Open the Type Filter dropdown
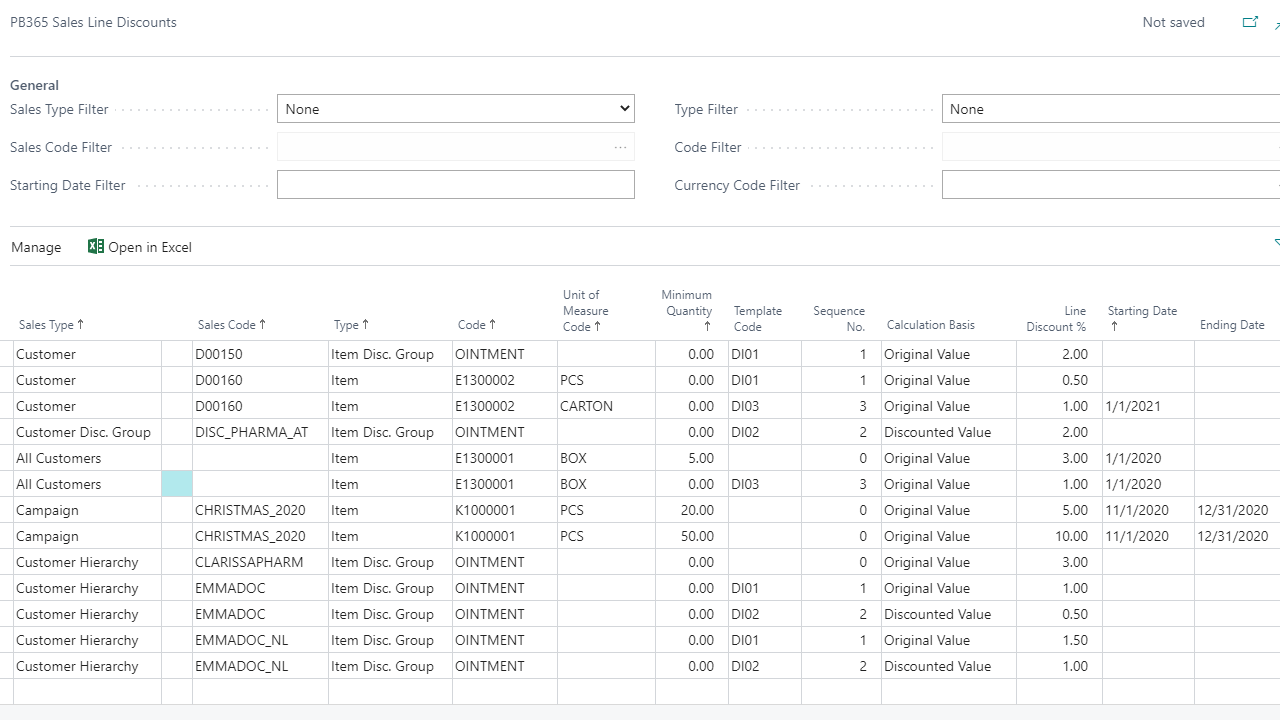This screenshot has height=720, width=1280. pyautogui.click(x=1110, y=109)
